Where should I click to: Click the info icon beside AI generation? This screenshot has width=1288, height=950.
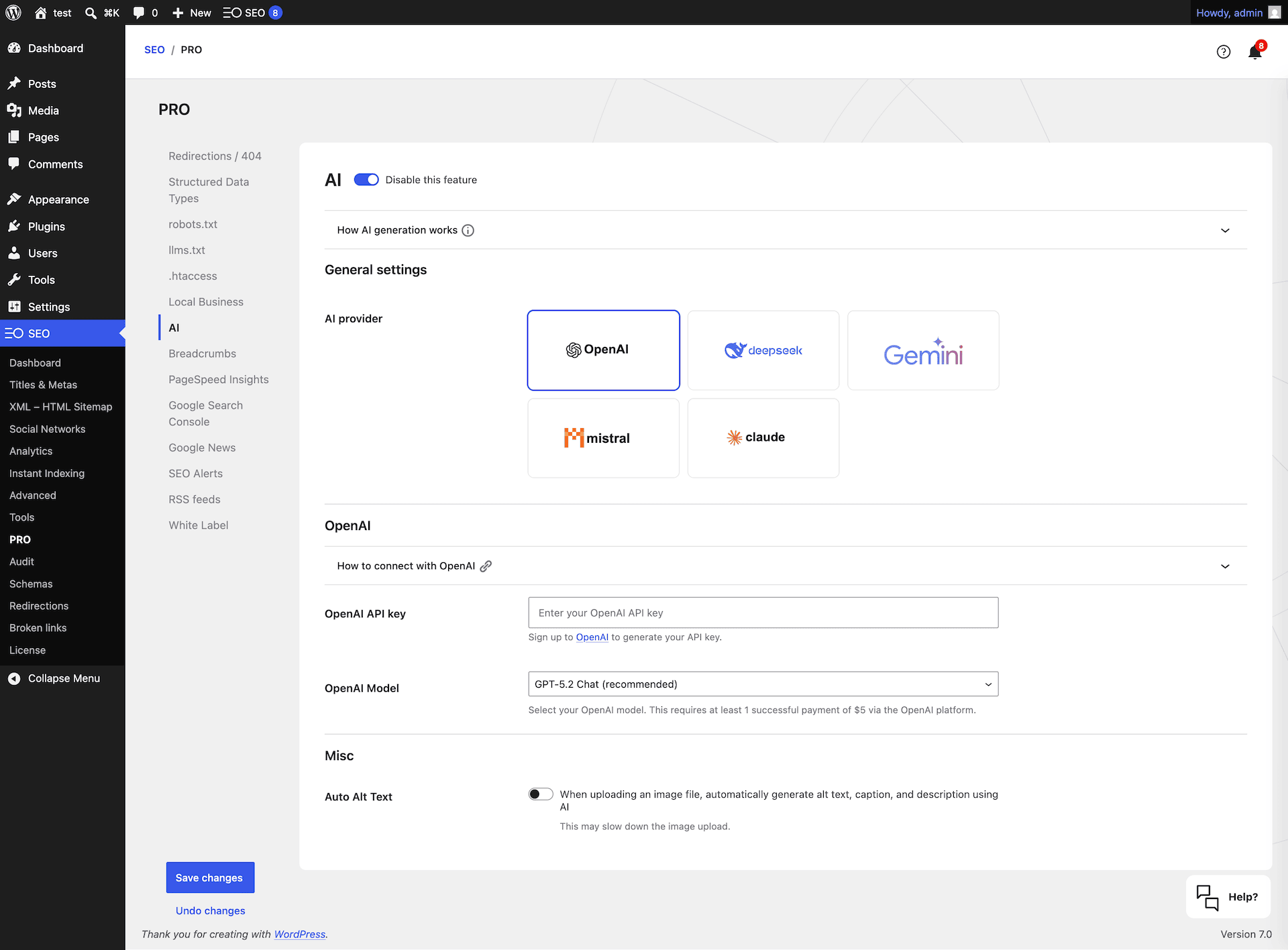468,230
